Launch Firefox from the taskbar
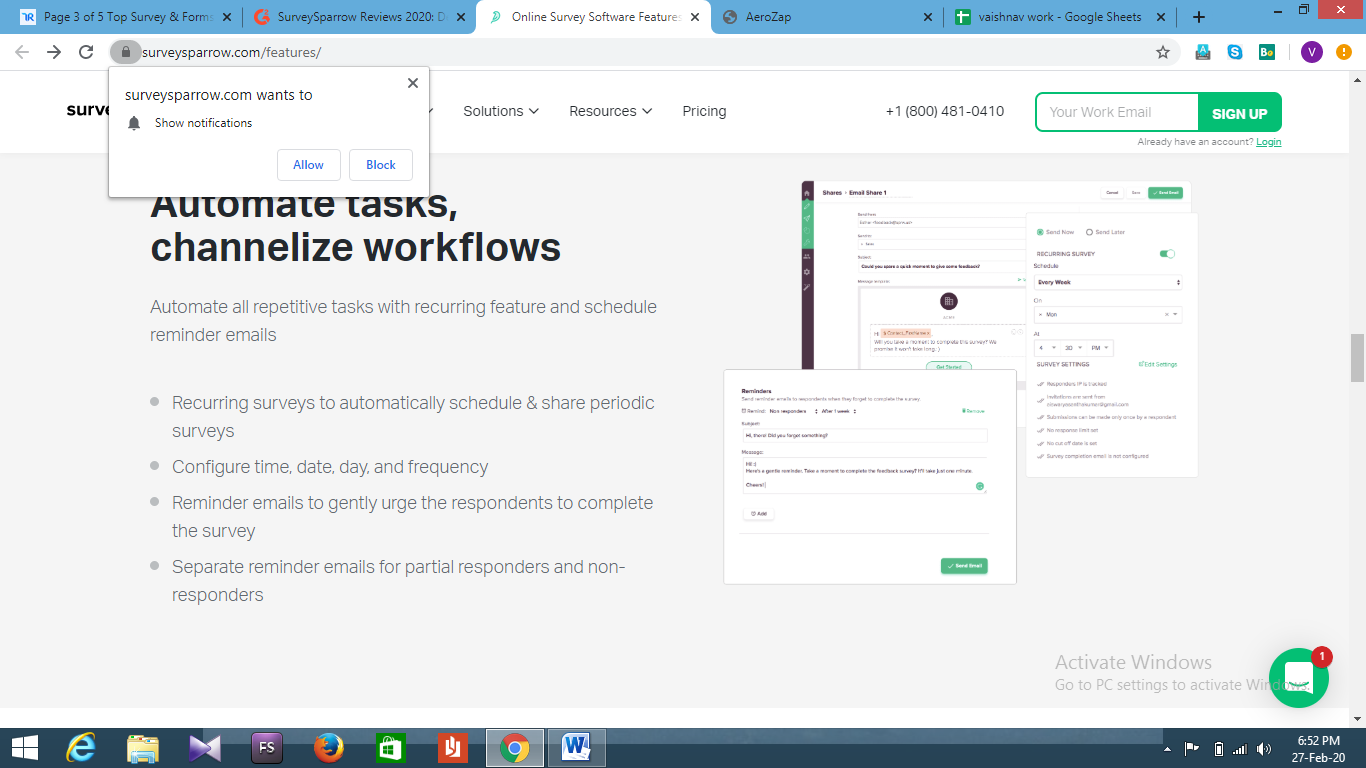The image size is (1366, 768). 329,748
